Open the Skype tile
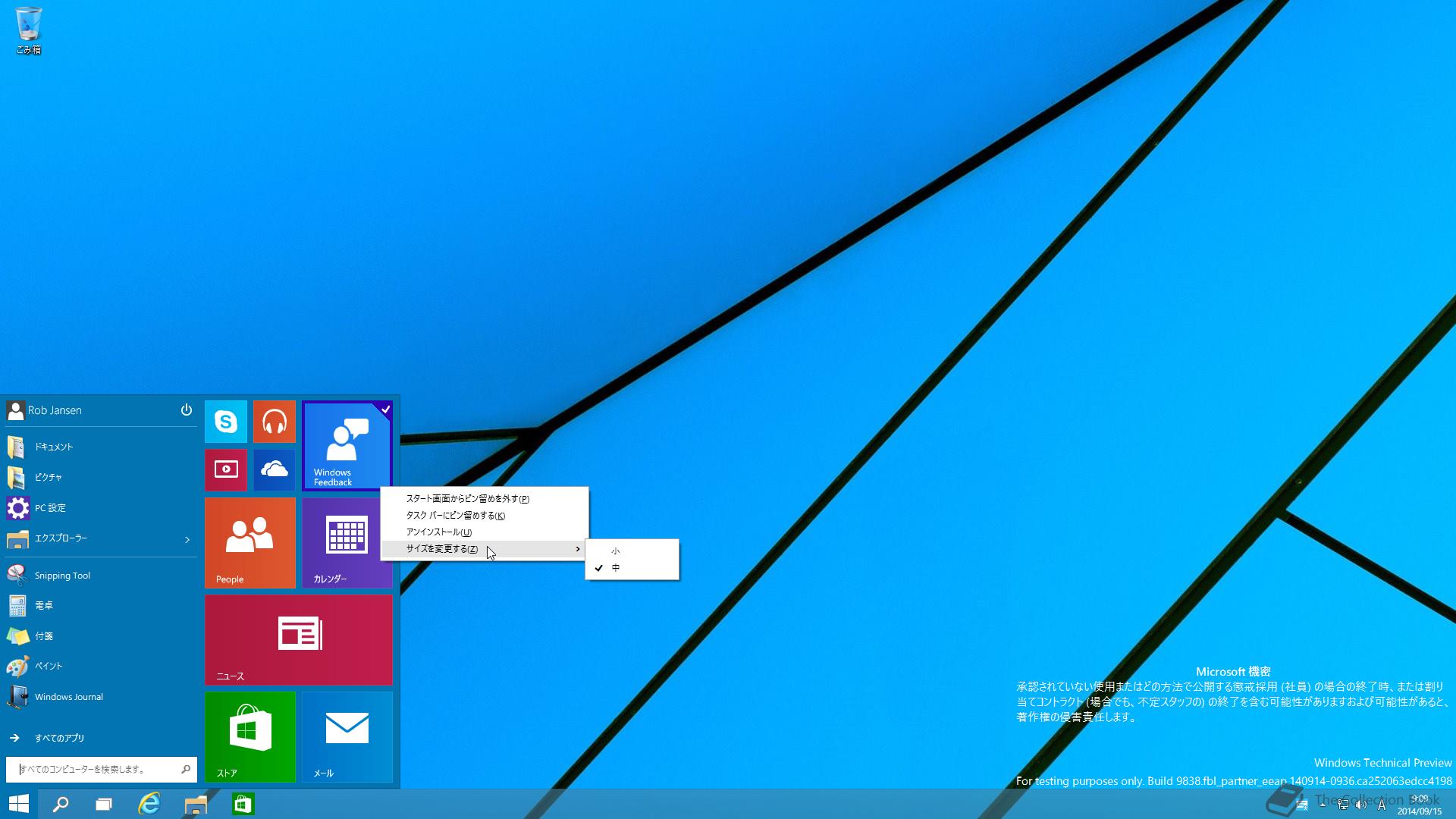 click(x=226, y=422)
